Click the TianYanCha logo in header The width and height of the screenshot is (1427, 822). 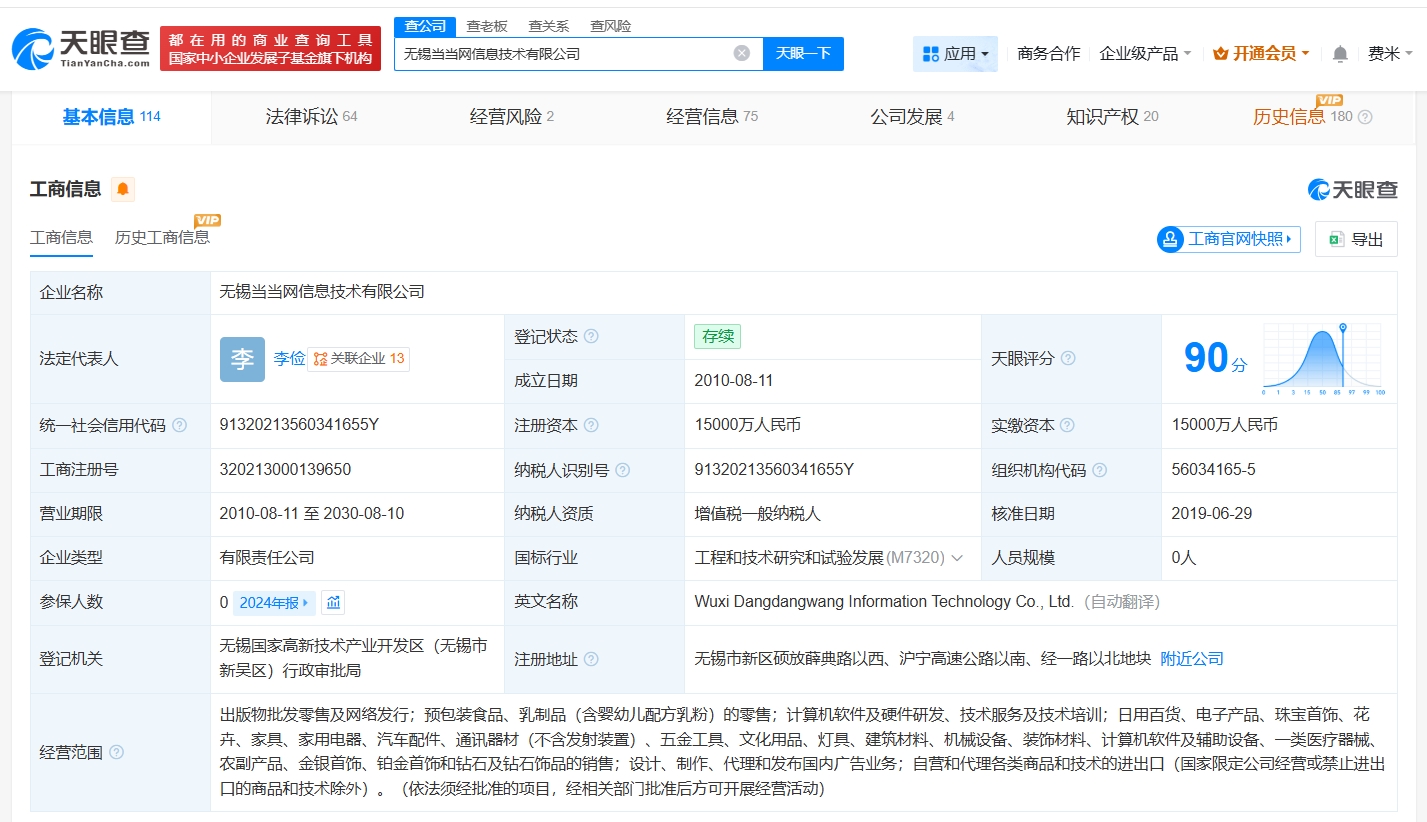80,48
